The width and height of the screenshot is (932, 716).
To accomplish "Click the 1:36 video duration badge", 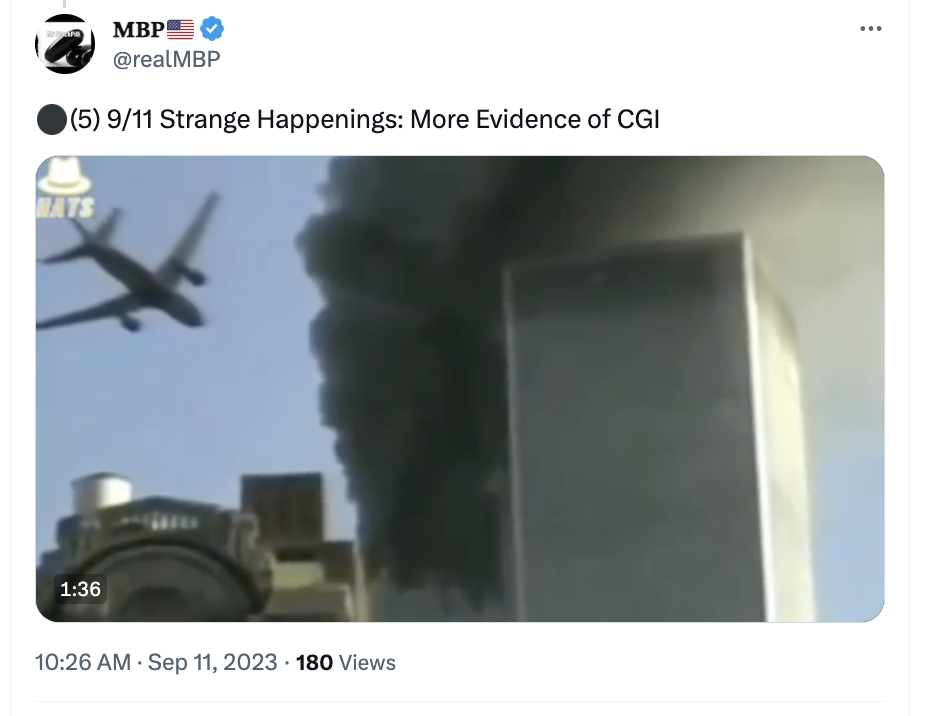I will 80,589.
